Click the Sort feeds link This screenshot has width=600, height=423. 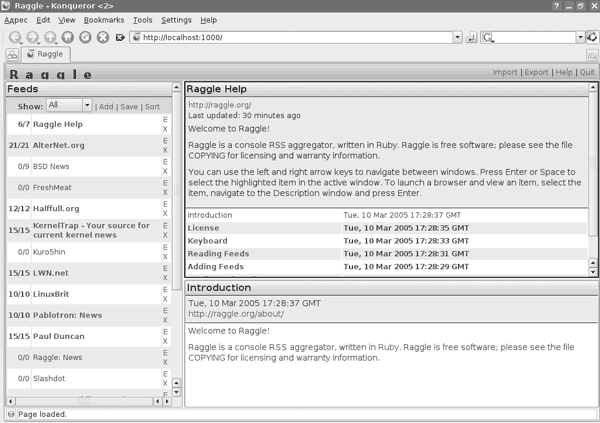pos(152,106)
